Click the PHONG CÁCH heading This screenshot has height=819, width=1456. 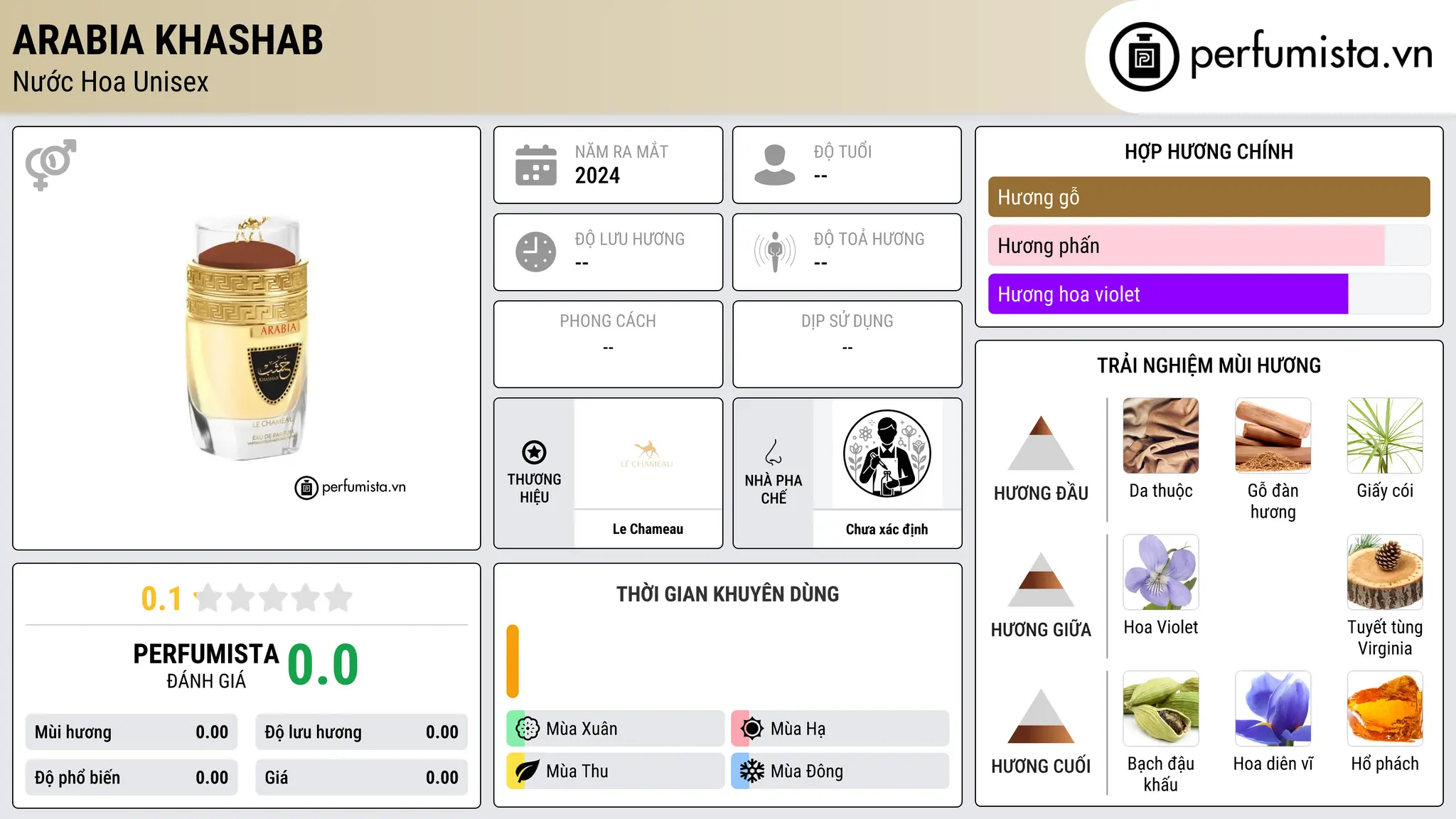pos(608,321)
